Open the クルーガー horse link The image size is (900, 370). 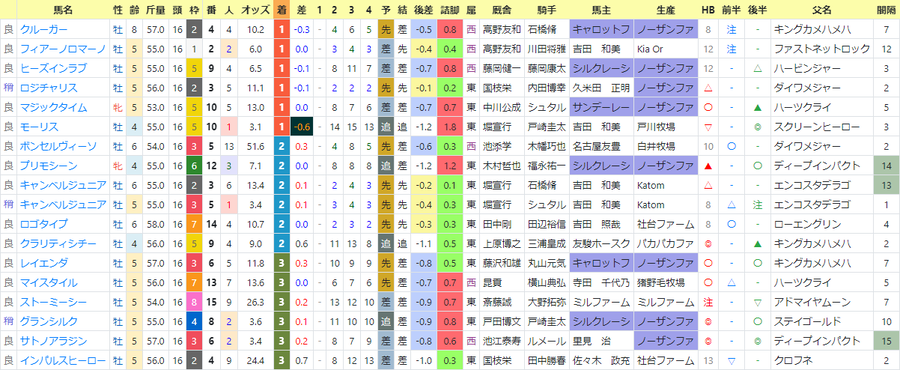pyautogui.click(x=44, y=29)
